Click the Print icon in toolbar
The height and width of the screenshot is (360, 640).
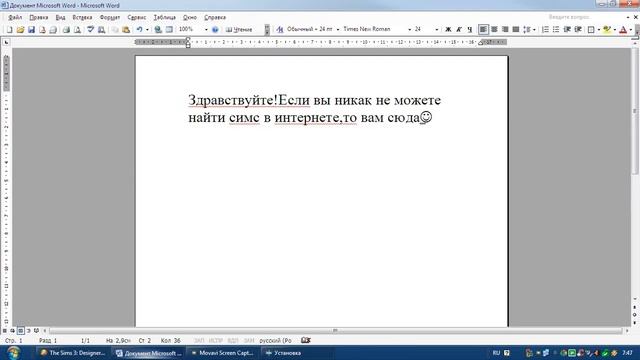(66, 29)
